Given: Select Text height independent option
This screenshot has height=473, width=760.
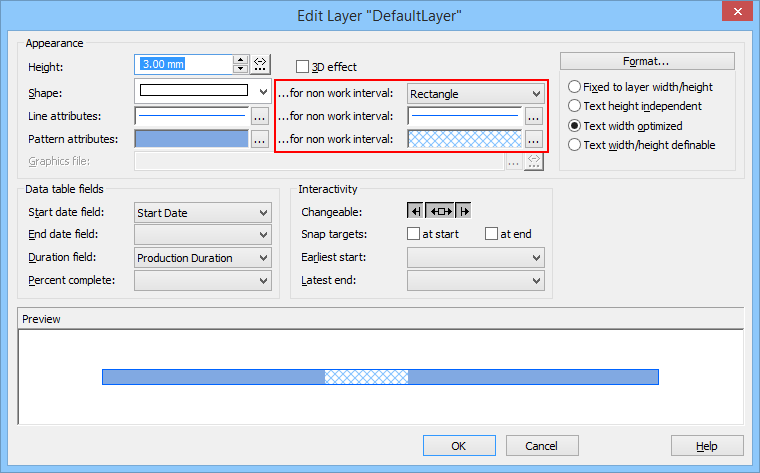Looking at the screenshot, I should pyautogui.click(x=574, y=106).
